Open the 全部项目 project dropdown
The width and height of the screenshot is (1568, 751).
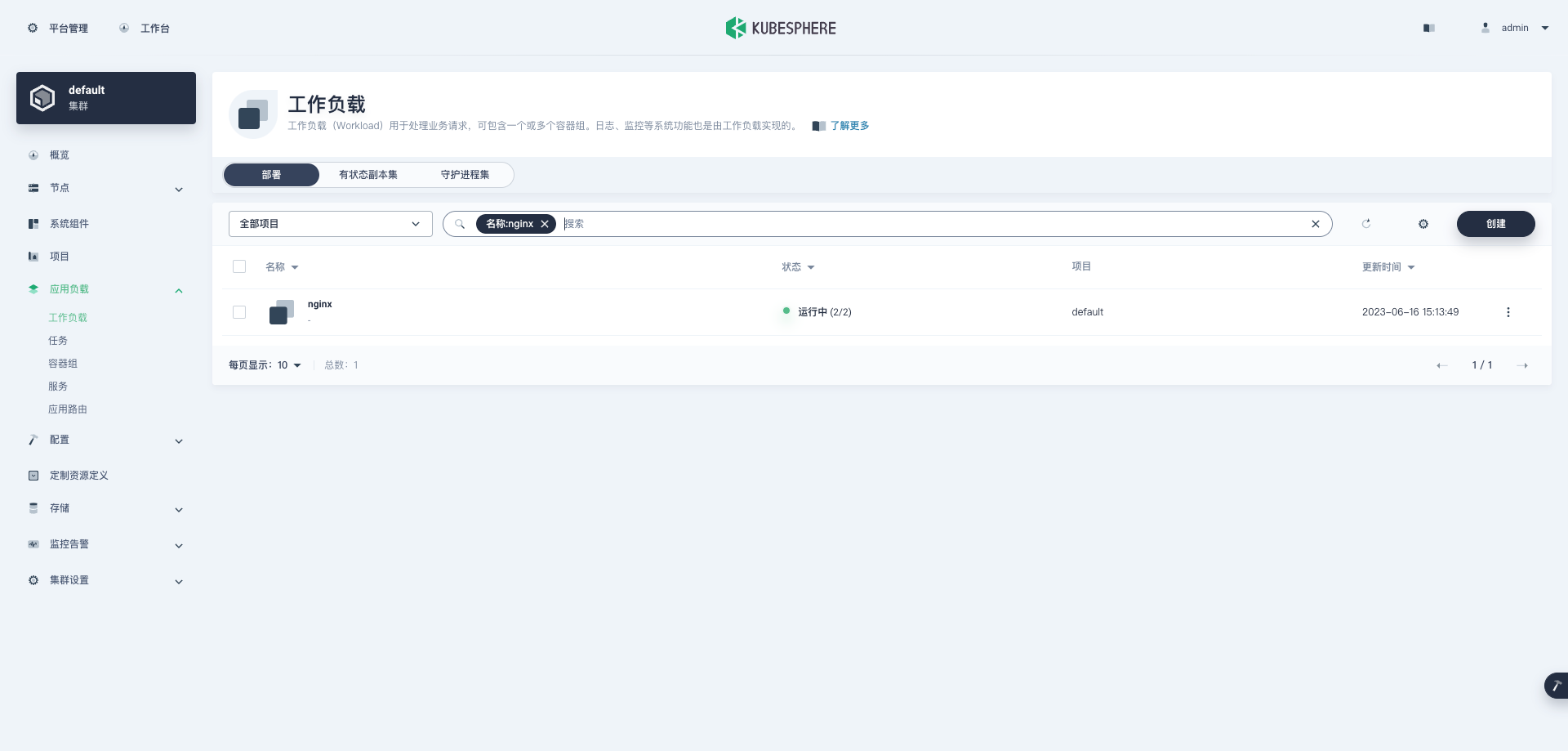[331, 224]
